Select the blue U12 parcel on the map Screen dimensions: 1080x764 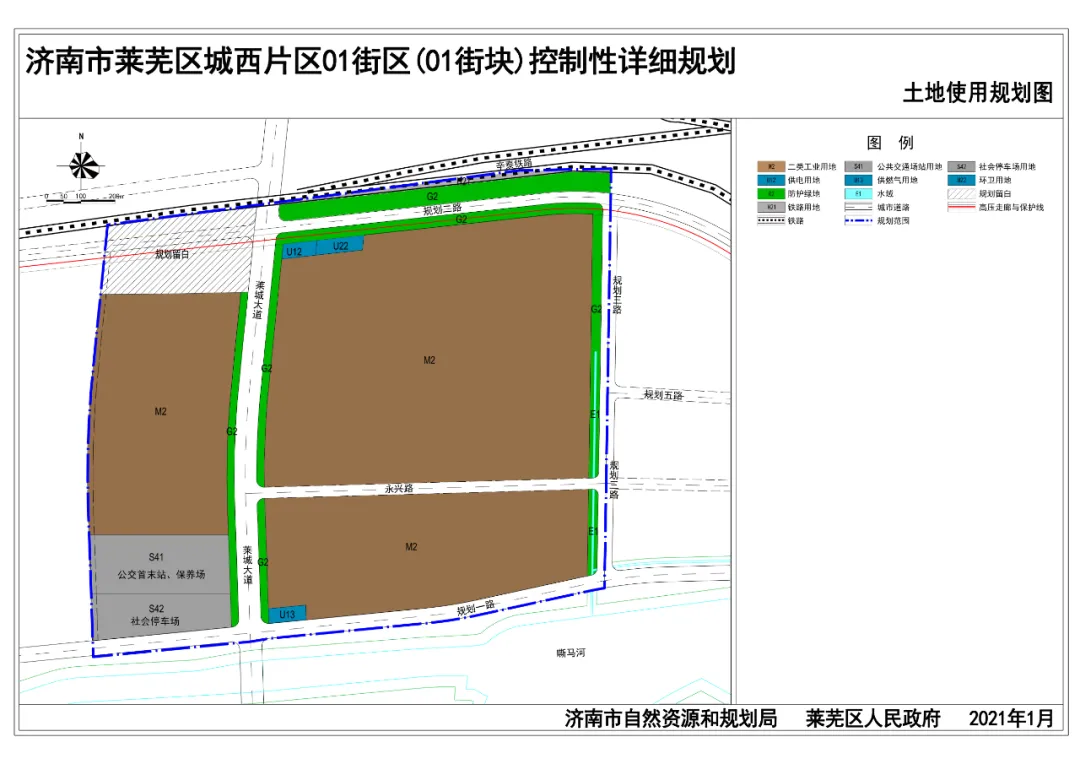pos(300,251)
